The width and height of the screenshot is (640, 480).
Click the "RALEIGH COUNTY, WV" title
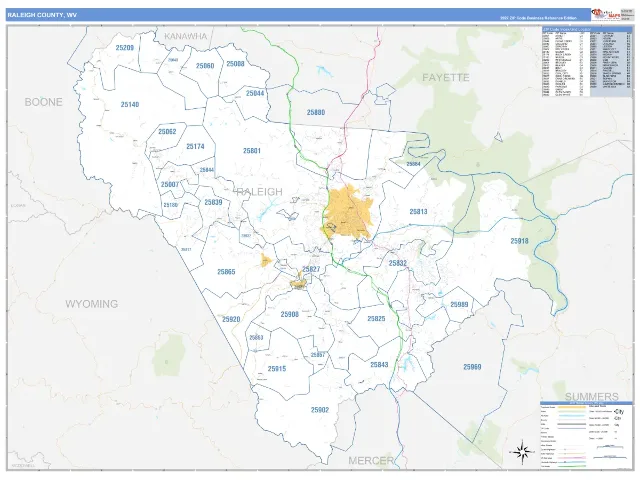tap(42, 15)
